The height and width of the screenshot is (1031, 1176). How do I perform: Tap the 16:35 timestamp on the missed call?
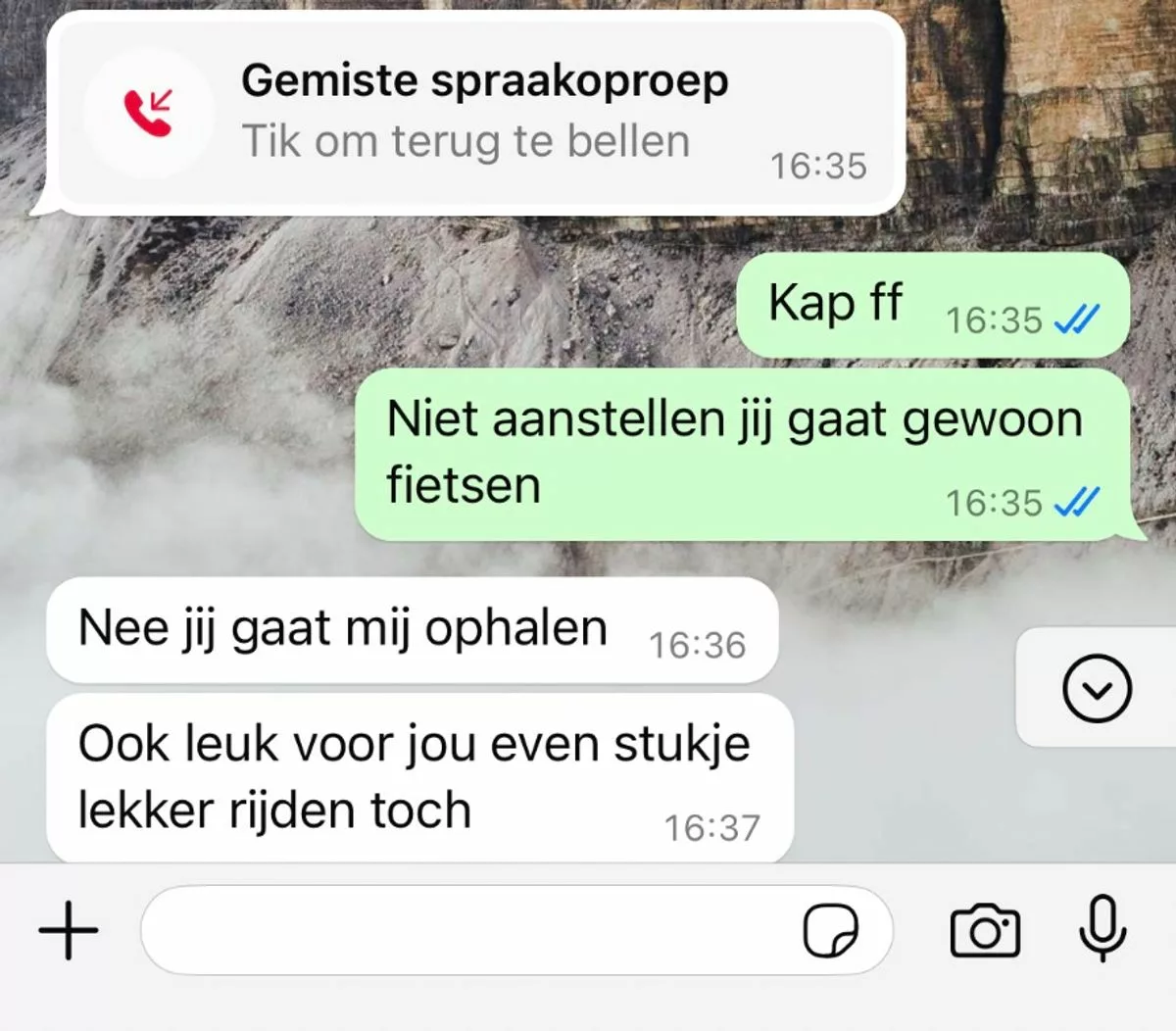tap(818, 167)
